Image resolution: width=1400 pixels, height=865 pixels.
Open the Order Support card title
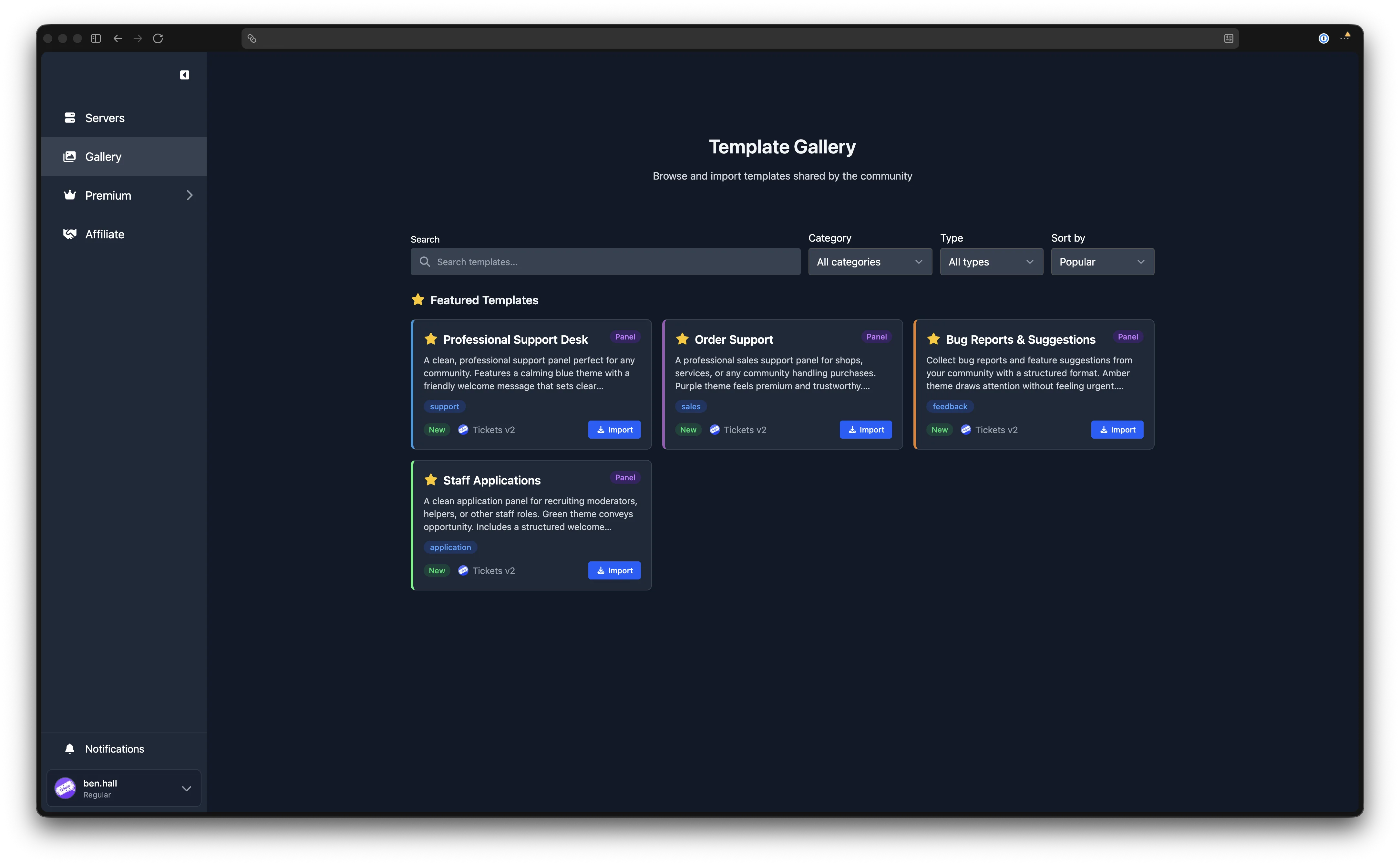click(x=734, y=340)
